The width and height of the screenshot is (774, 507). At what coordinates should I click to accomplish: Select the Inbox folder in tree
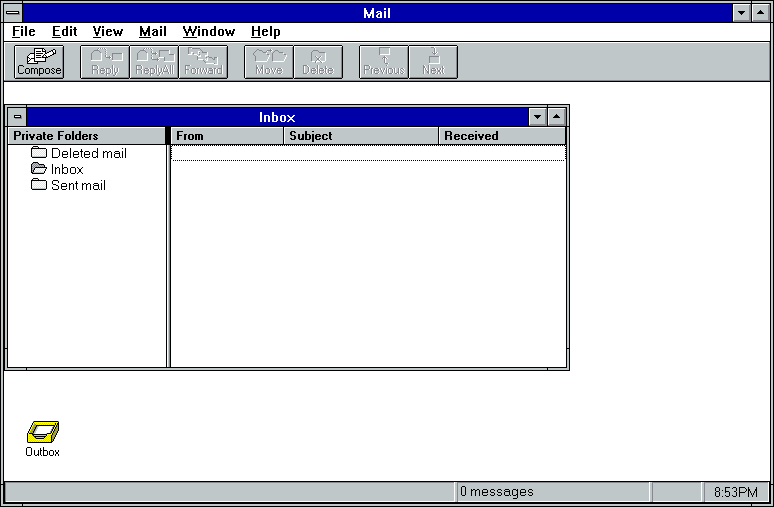pos(66,169)
